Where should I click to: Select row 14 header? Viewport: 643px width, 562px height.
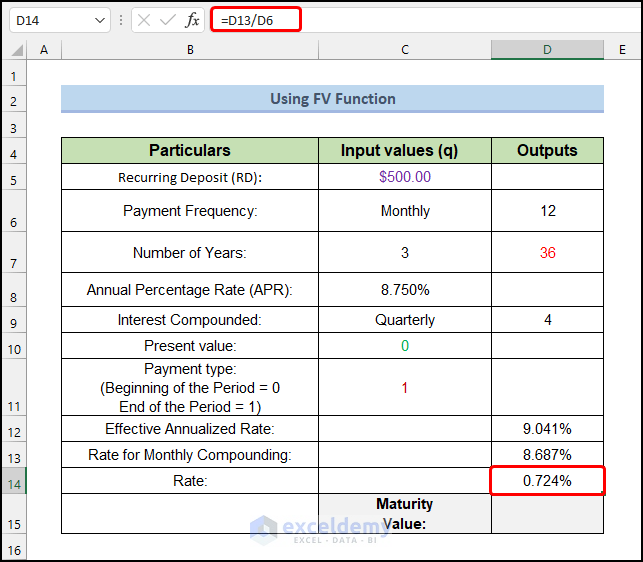(x=14, y=481)
